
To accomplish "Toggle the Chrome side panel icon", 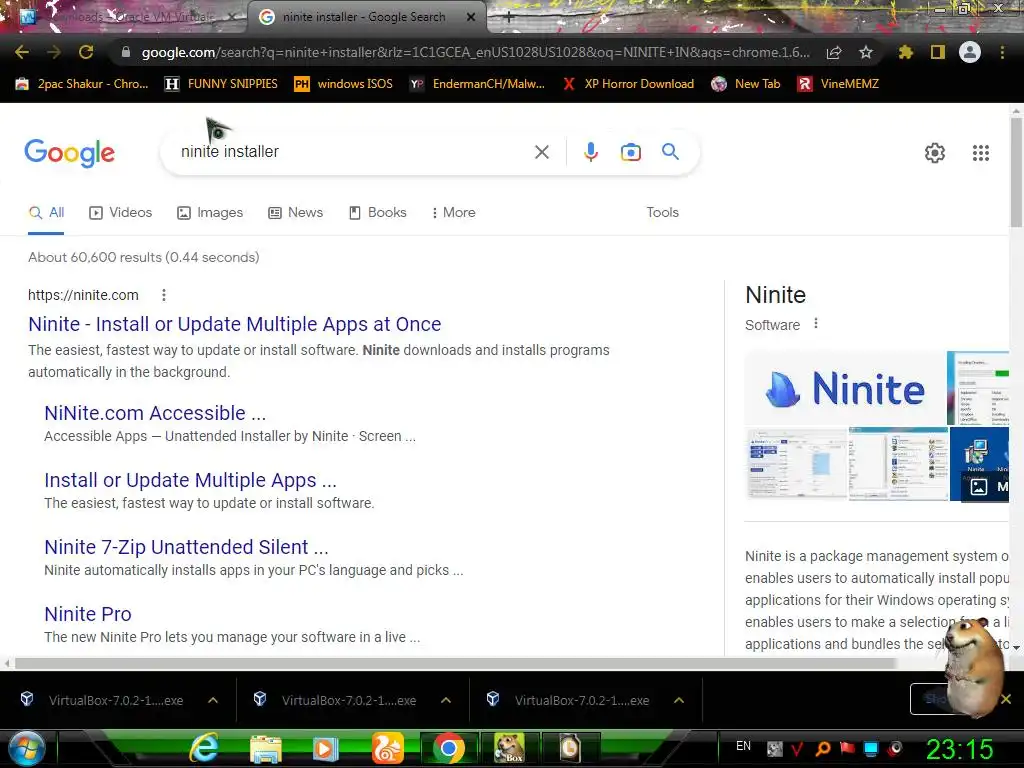I will pos(938,52).
